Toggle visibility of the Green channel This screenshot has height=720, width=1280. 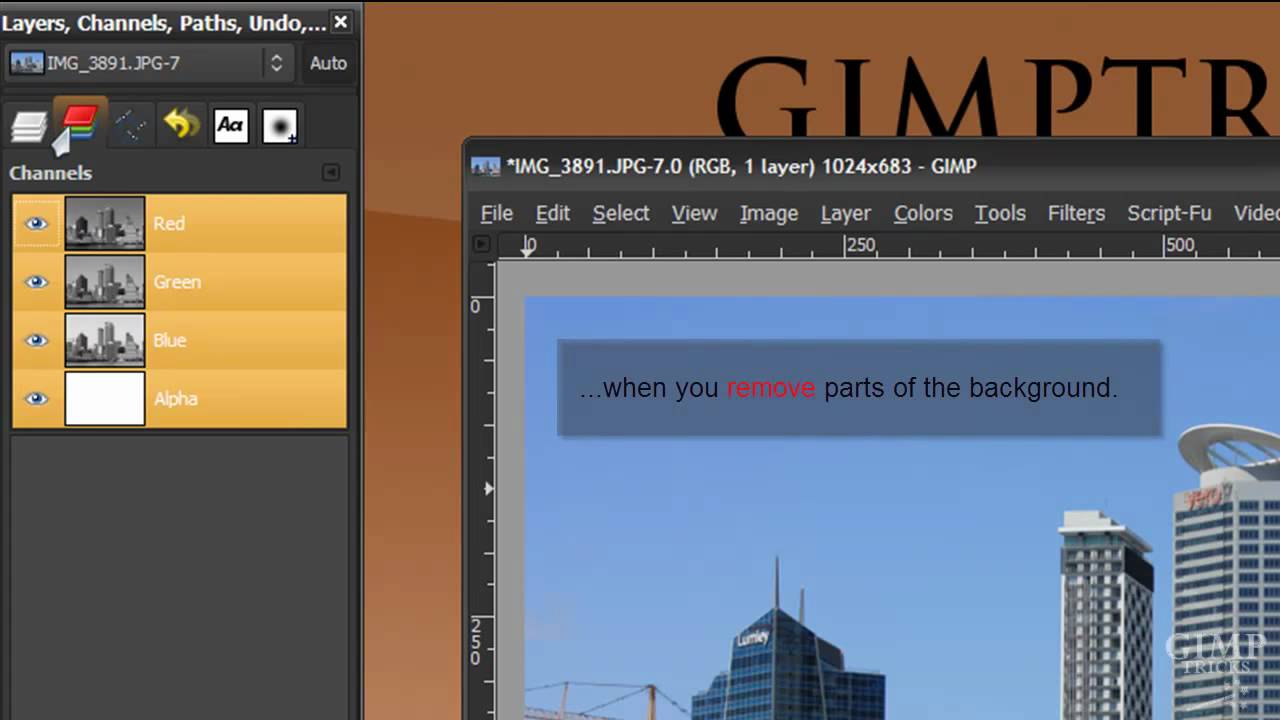coord(37,282)
